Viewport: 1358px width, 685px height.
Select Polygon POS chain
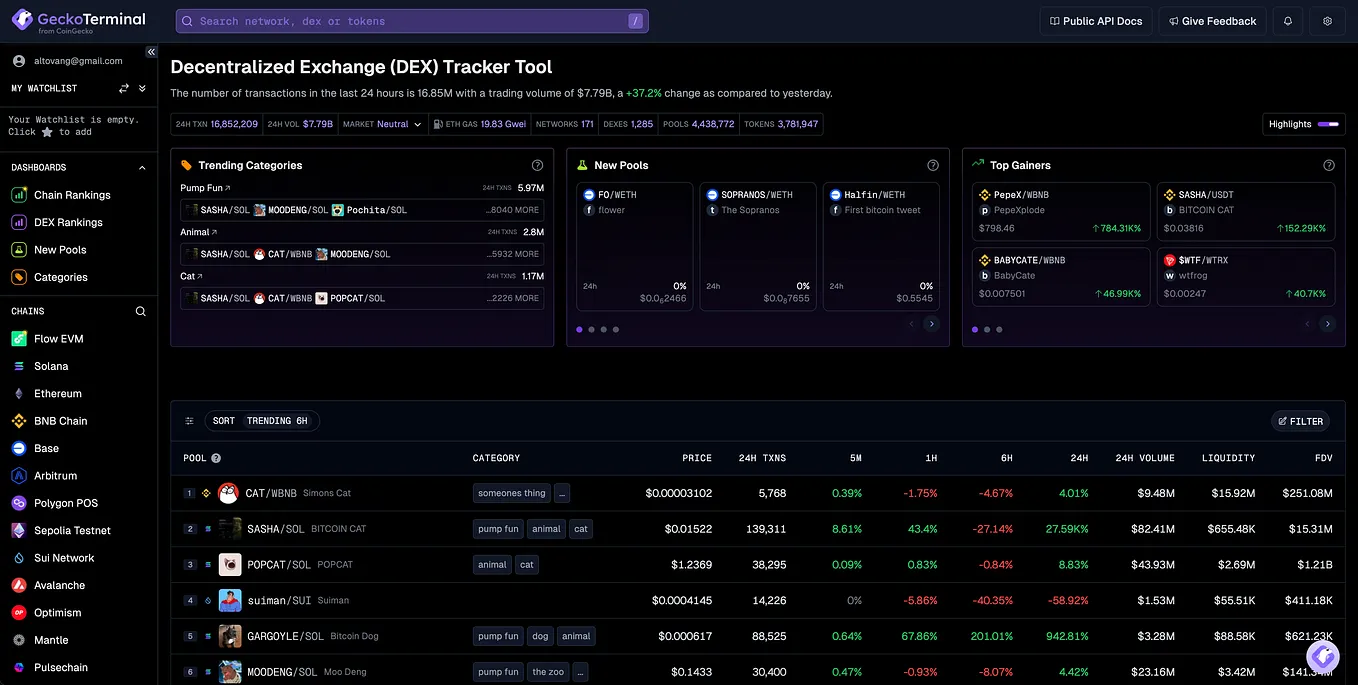click(x=66, y=503)
